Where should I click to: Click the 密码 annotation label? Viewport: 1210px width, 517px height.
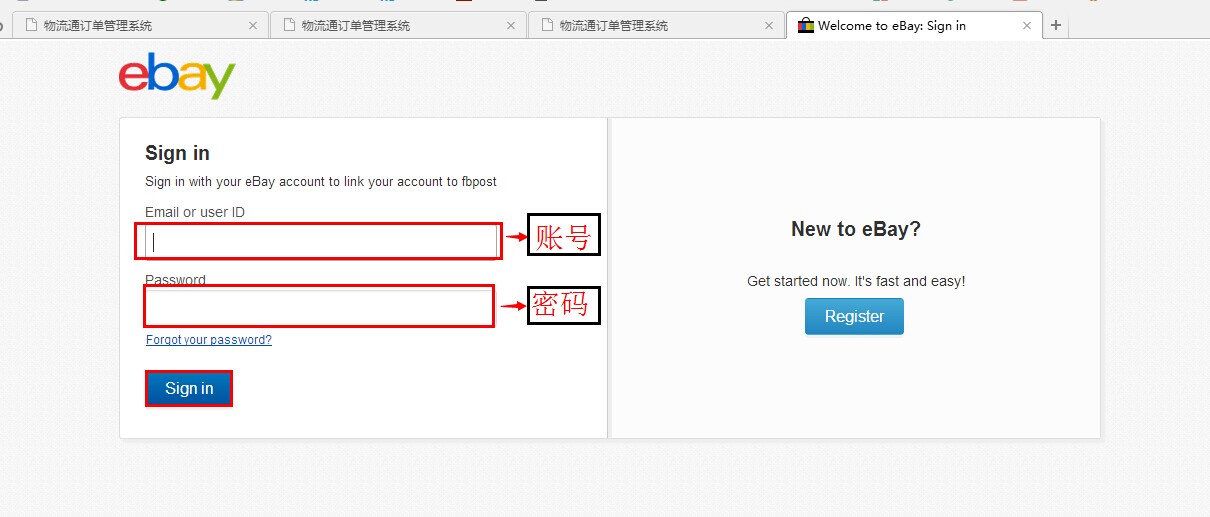coord(563,304)
